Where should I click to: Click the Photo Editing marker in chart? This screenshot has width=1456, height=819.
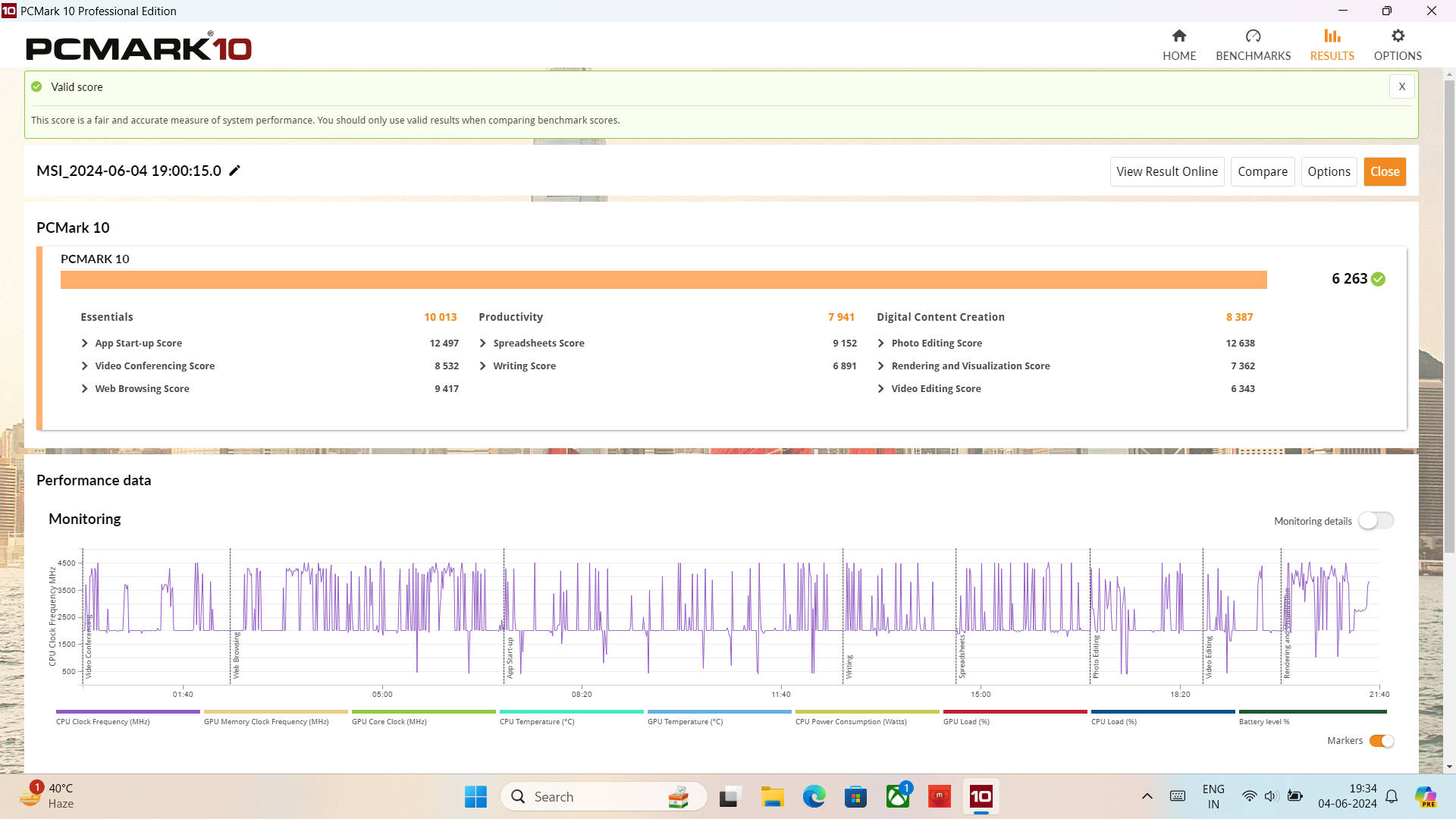click(1096, 657)
